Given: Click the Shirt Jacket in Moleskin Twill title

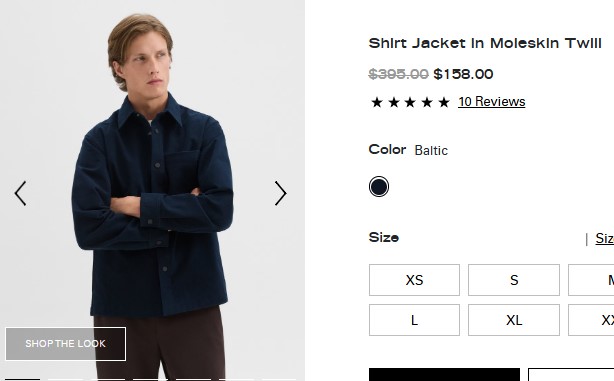Looking at the screenshot, I should (485, 43).
